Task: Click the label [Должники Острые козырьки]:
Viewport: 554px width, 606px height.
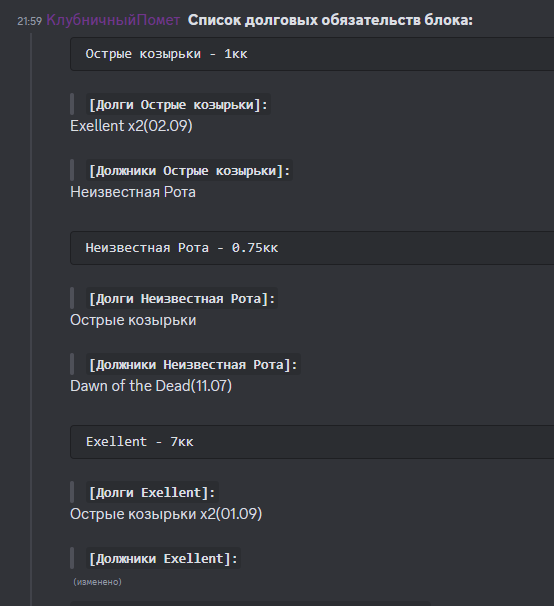Action: 189,171
